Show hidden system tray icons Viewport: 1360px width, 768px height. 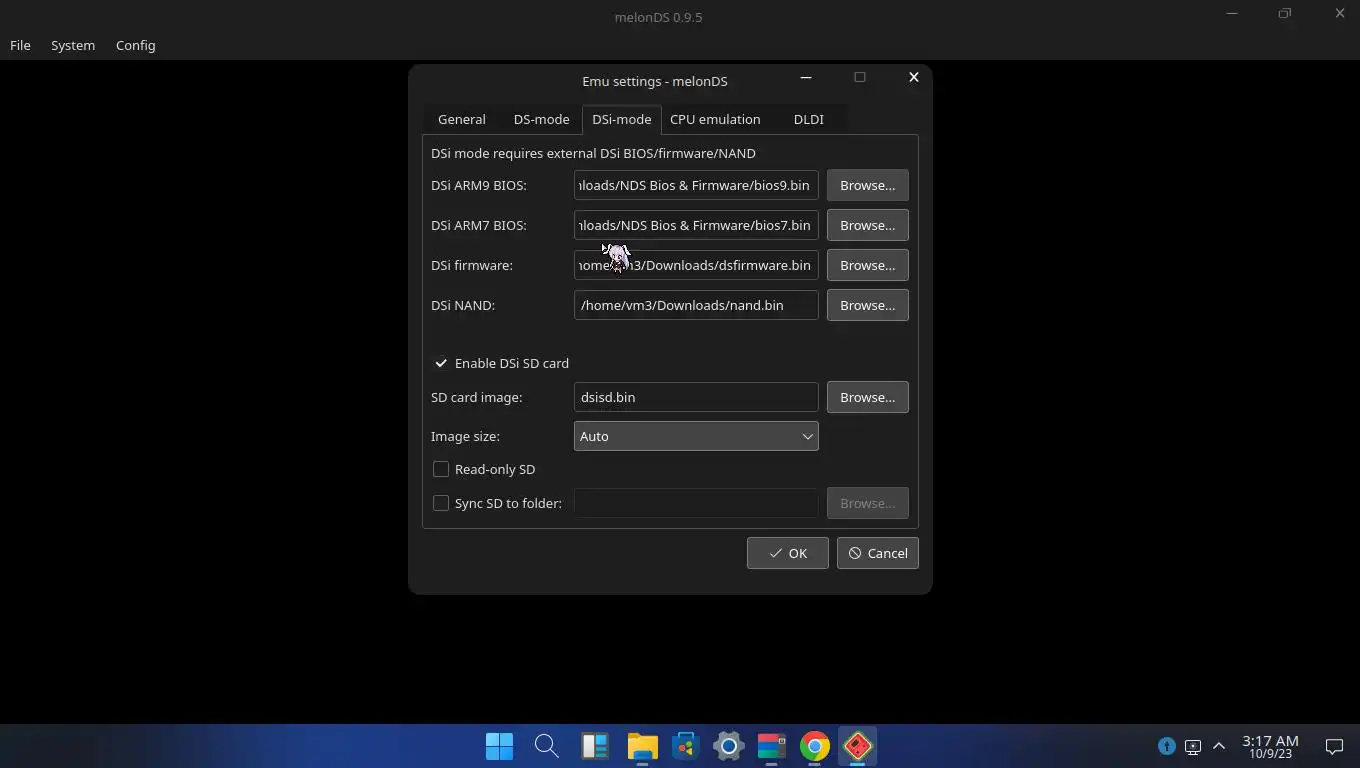click(x=1218, y=746)
